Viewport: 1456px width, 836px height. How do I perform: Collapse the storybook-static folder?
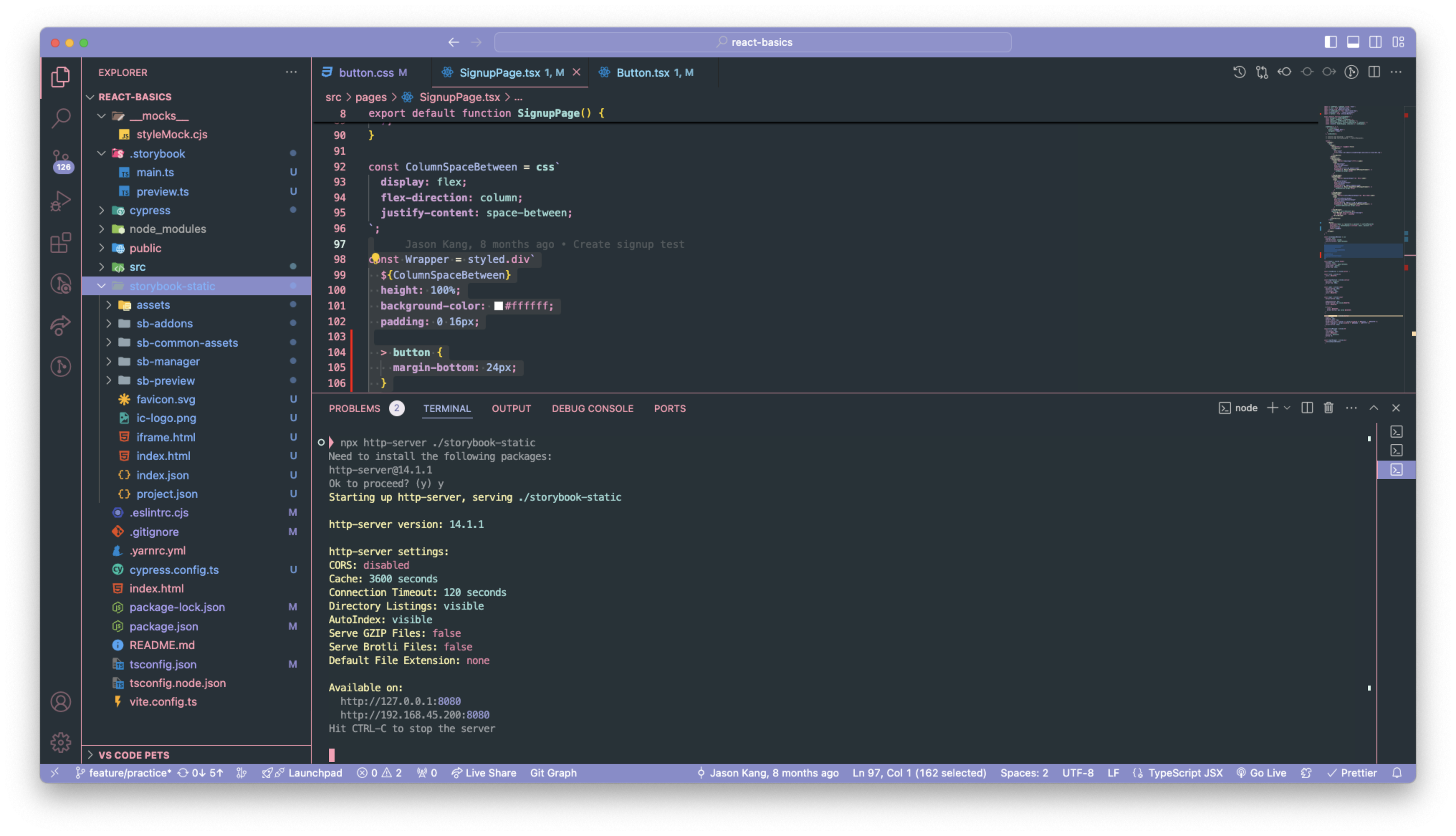coord(102,286)
